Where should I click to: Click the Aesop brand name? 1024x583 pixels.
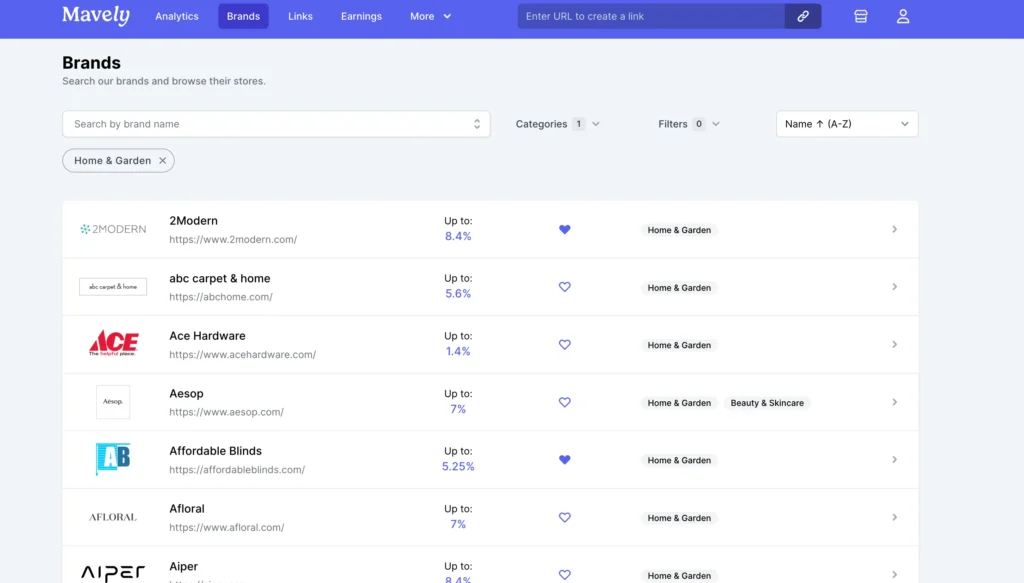(x=186, y=394)
